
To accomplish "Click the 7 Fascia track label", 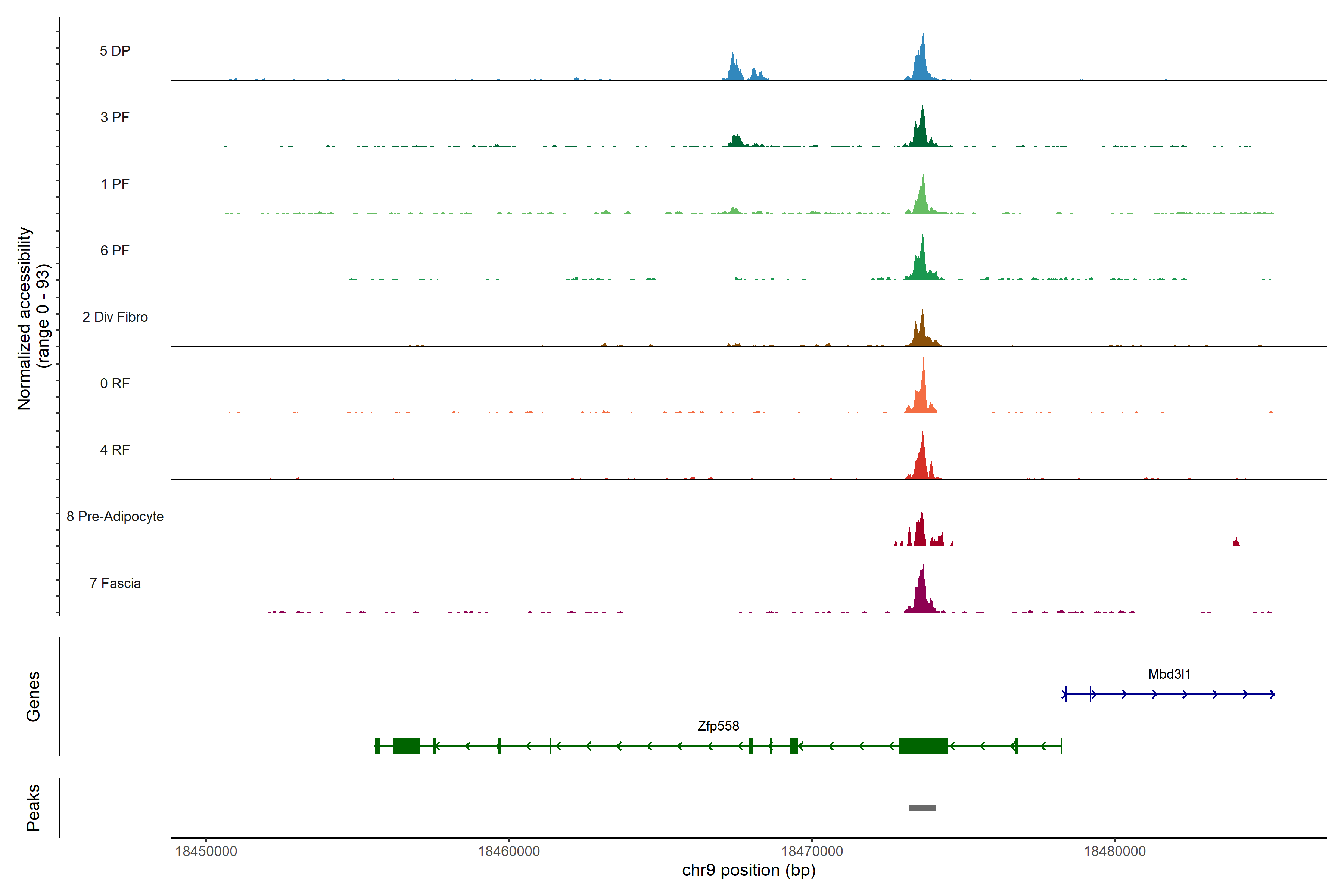I will tap(115, 584).
